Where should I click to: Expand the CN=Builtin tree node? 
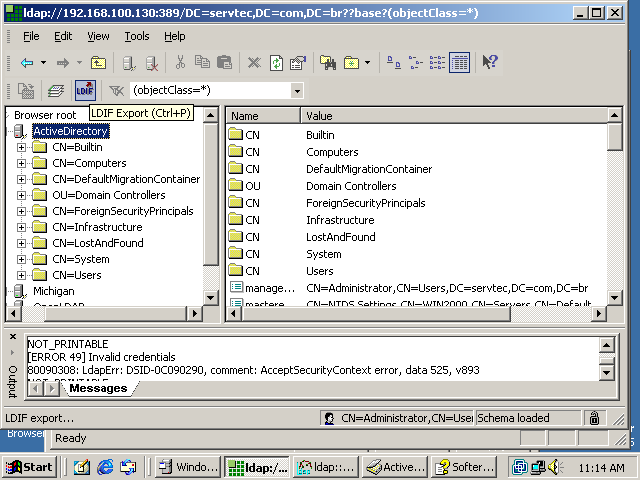pyautogui.click(x=21, y=147)
